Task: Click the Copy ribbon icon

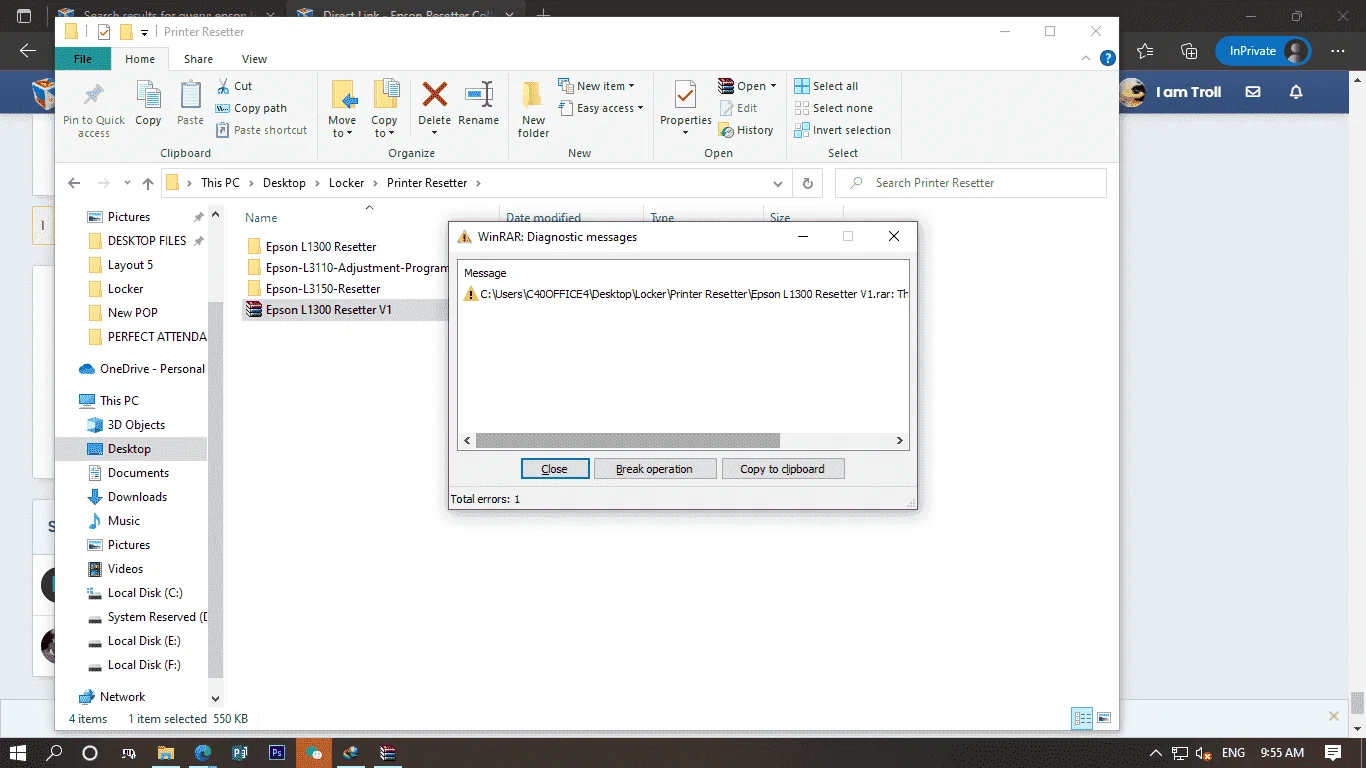Action: [x=148, y=104]
